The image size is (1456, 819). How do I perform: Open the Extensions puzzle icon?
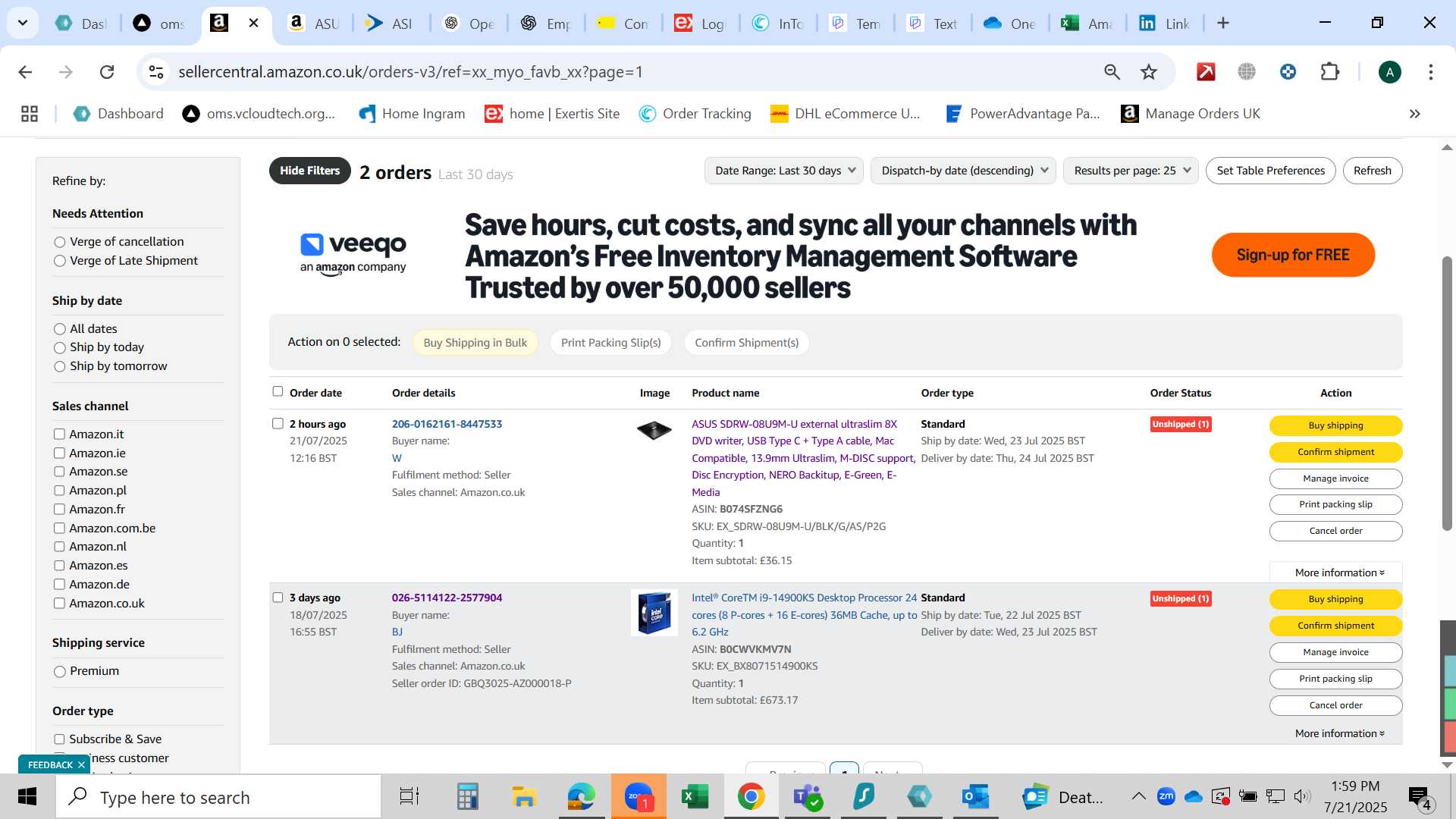click(x=1329, y=72)
